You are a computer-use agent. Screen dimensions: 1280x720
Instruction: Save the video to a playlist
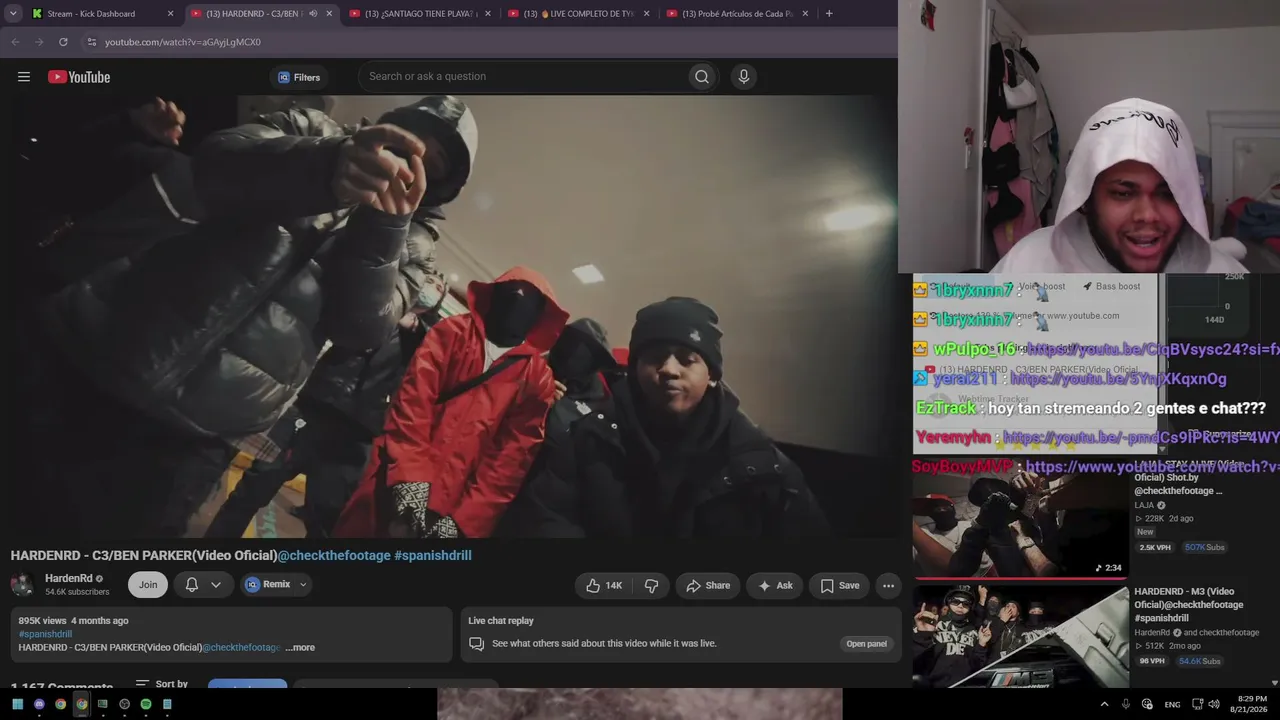tap(839, 586)
